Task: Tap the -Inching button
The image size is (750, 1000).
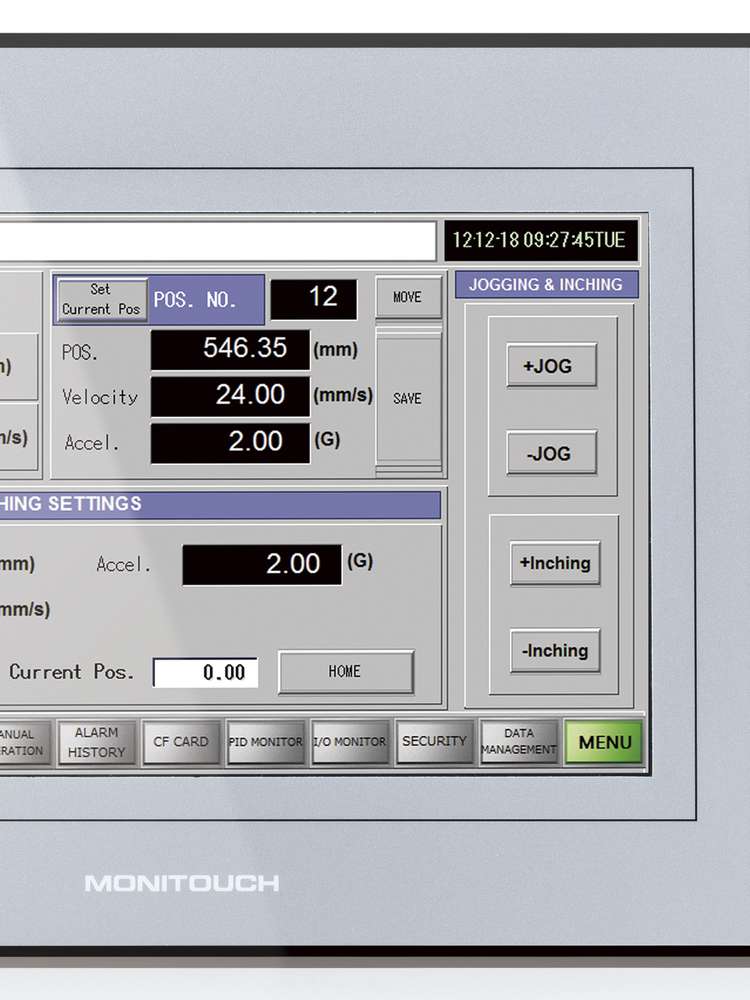Action: pyautogui.click(x=555, y=651)
